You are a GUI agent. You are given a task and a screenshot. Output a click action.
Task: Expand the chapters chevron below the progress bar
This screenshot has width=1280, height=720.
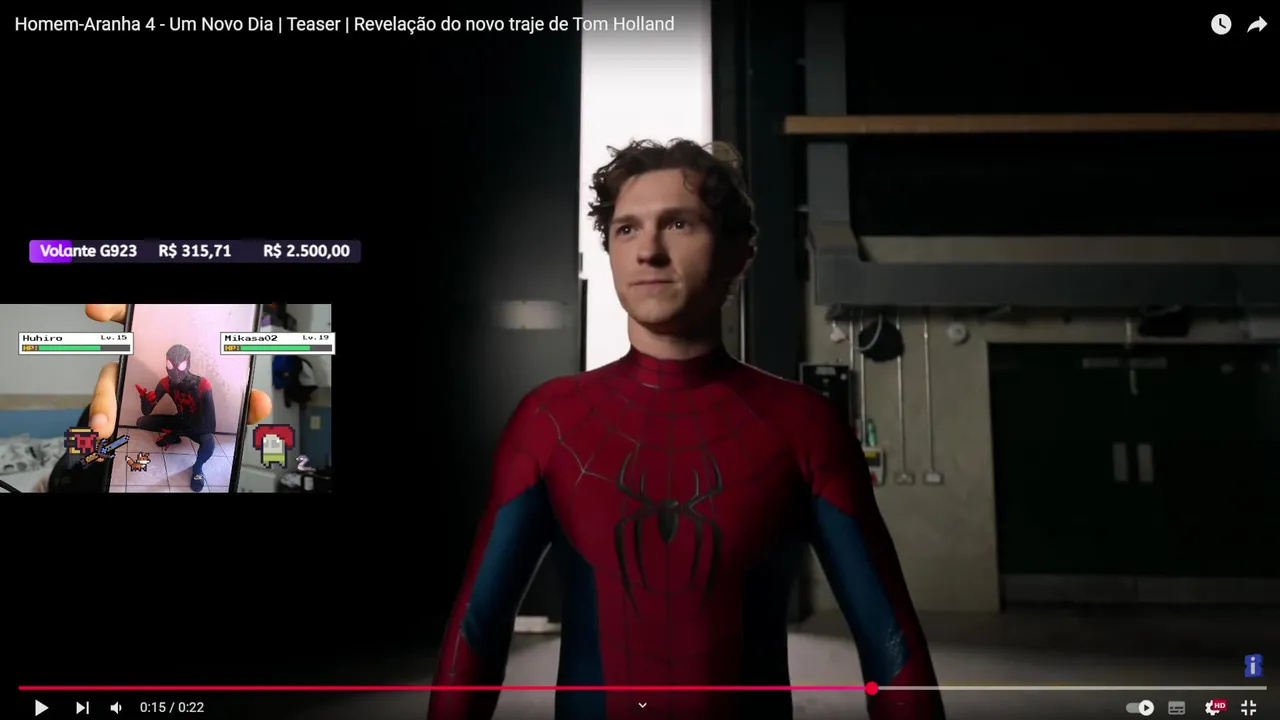(x=642, y=705)
